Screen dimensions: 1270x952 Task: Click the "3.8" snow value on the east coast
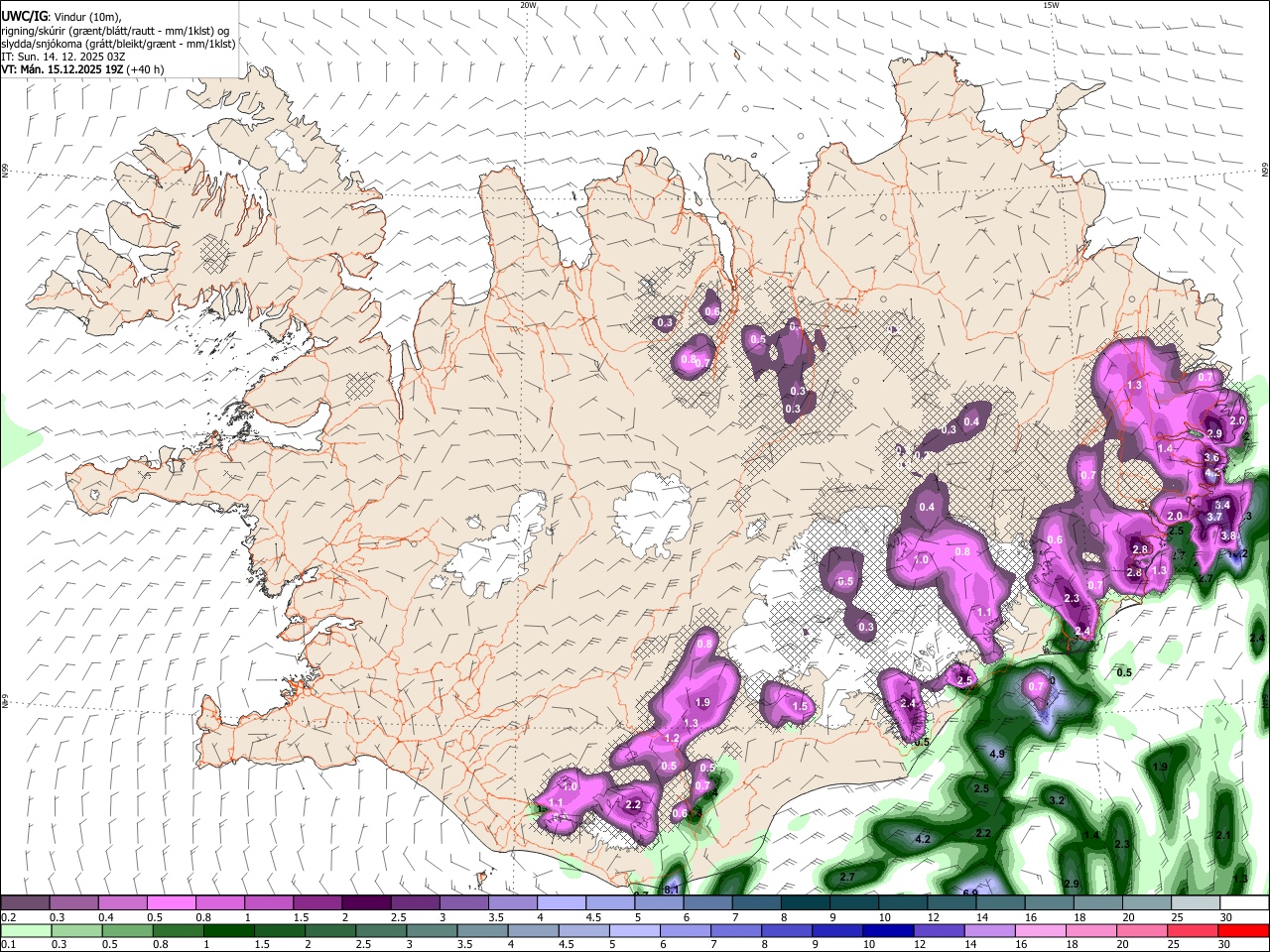[1227, 536]
